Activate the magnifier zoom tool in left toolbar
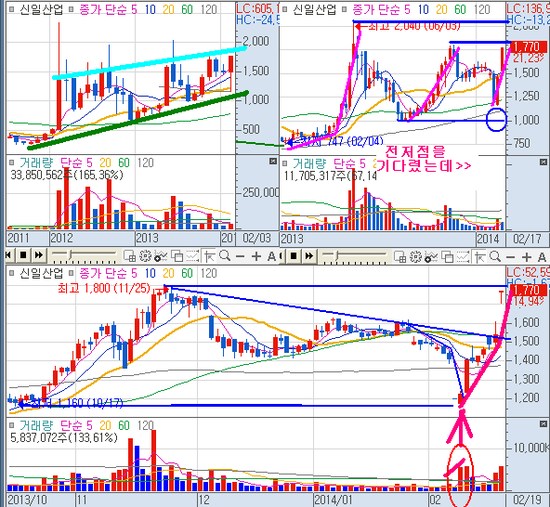This screenshot has height=507, width=550. (x=224, y=256)
